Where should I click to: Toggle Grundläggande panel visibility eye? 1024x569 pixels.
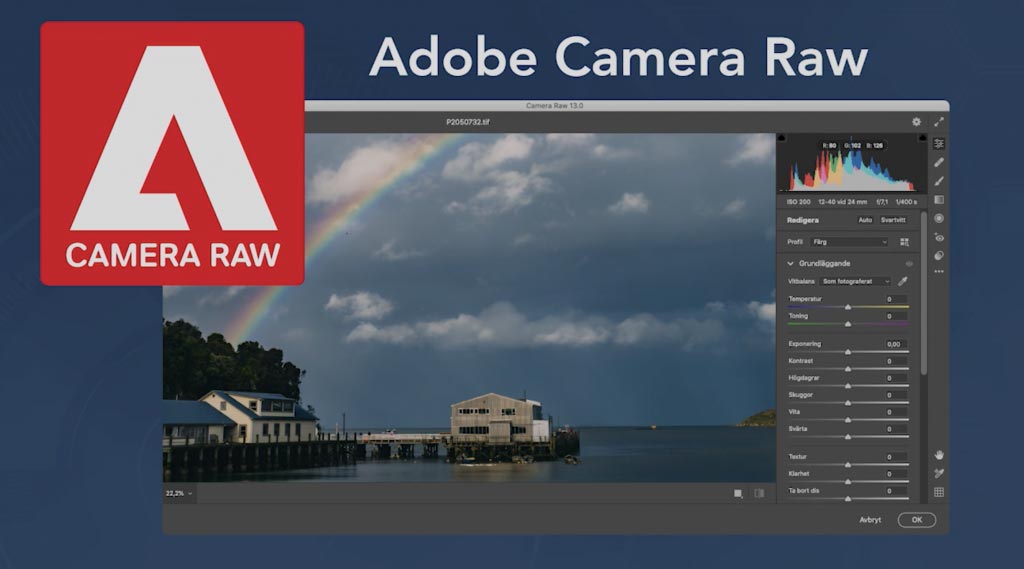pos(909,264)
